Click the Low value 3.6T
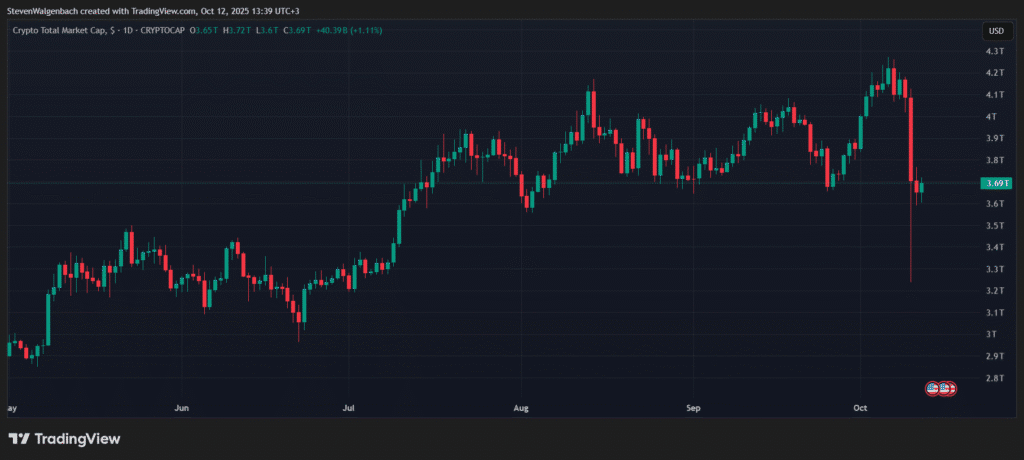 [267, 30]
